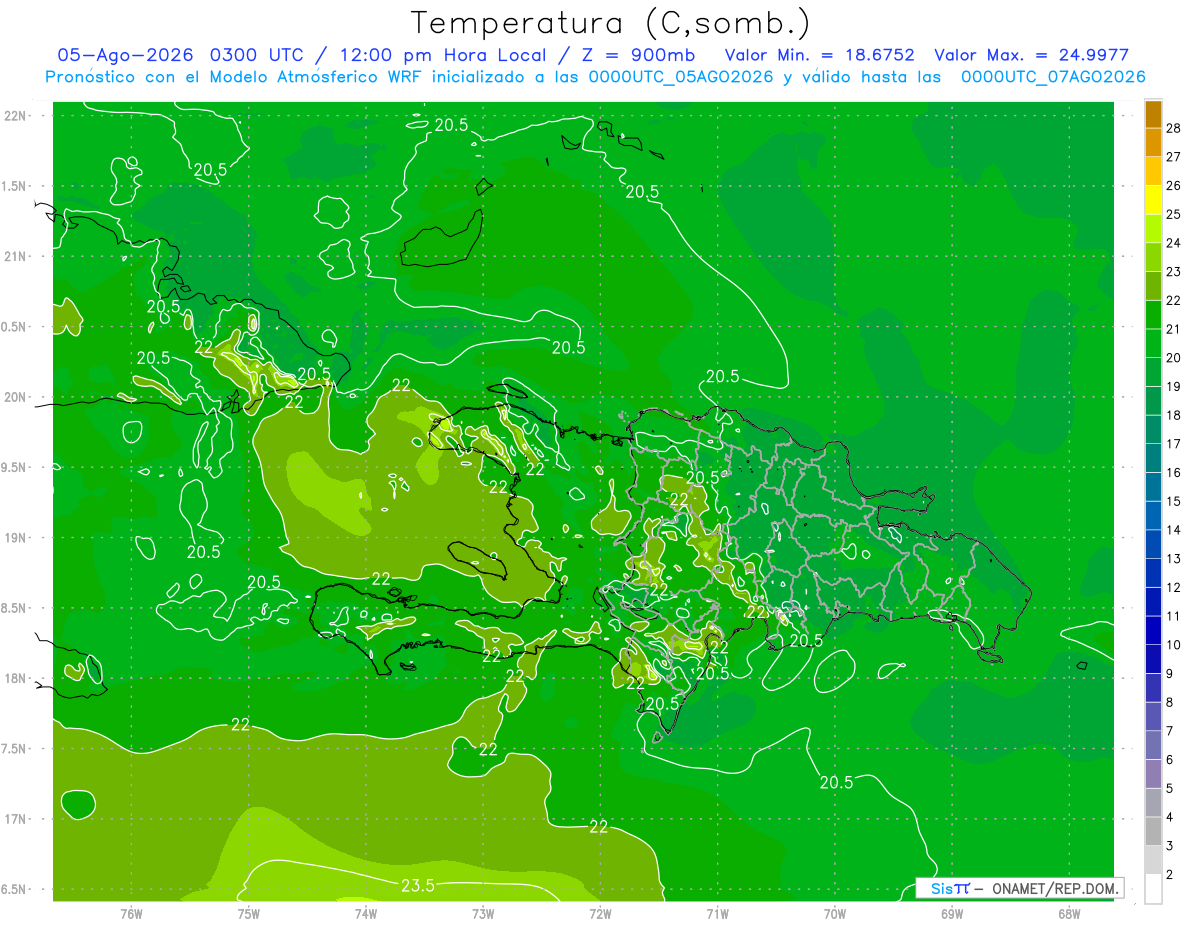This screenshot has height=927, width=1200.
Task: Click the "23.5" contour label
Action: coord(417,885)
